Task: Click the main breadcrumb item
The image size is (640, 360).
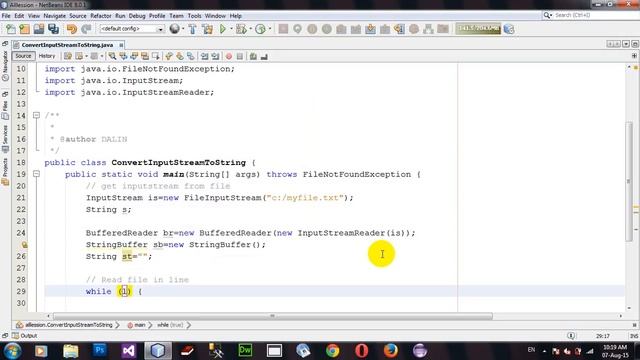Action: pos(136,325)
